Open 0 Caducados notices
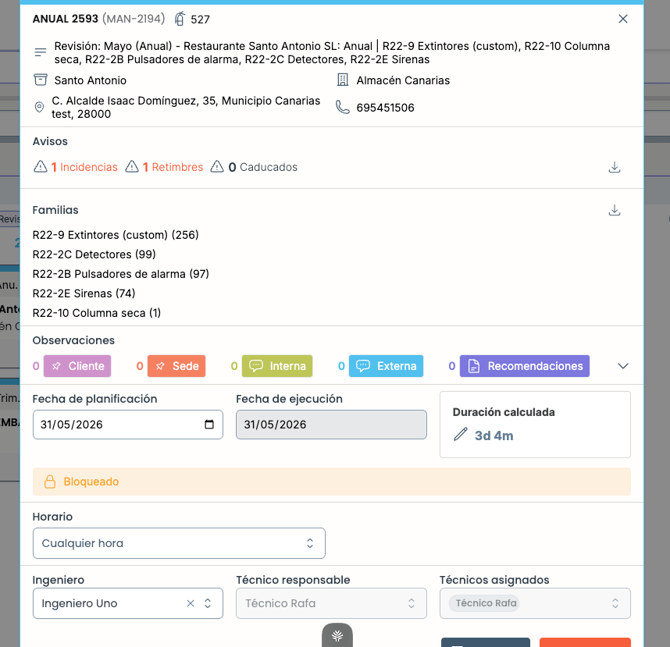670x647 pixels. click(263, 167)
